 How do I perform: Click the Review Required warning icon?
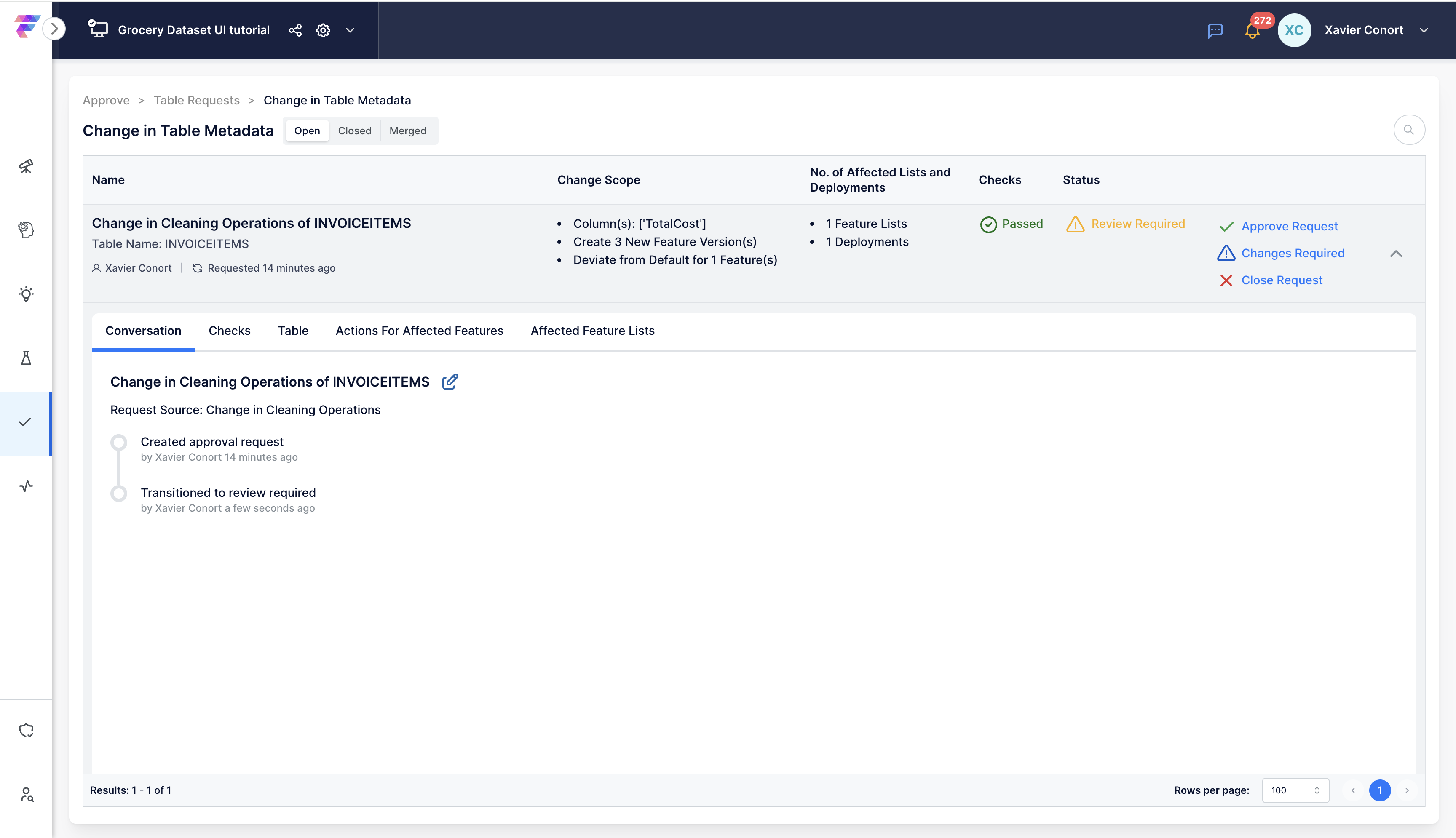(1075, 224)
